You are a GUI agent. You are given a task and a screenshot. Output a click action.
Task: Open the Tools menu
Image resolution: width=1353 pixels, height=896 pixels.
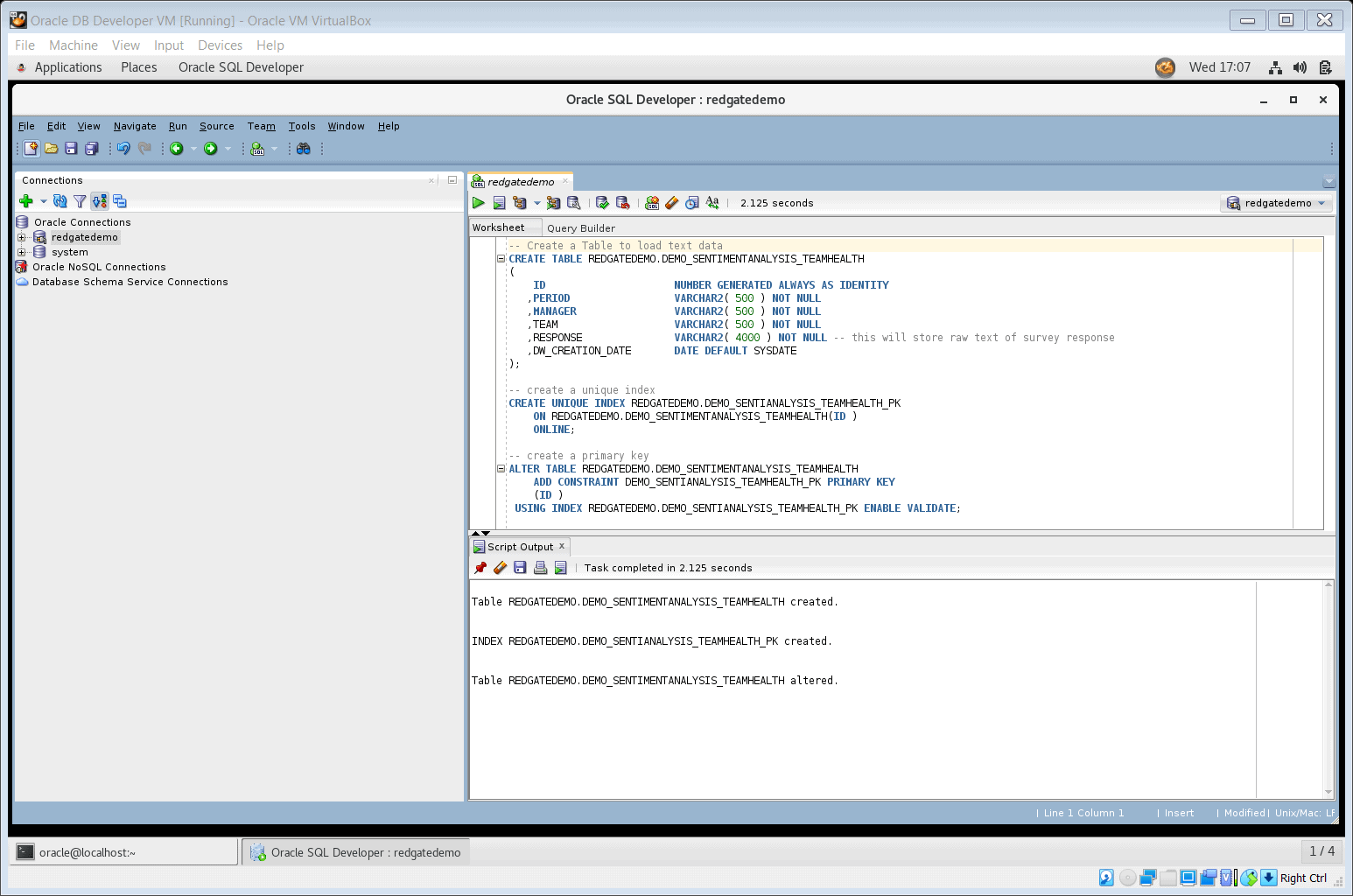click(x=302, y=126)
